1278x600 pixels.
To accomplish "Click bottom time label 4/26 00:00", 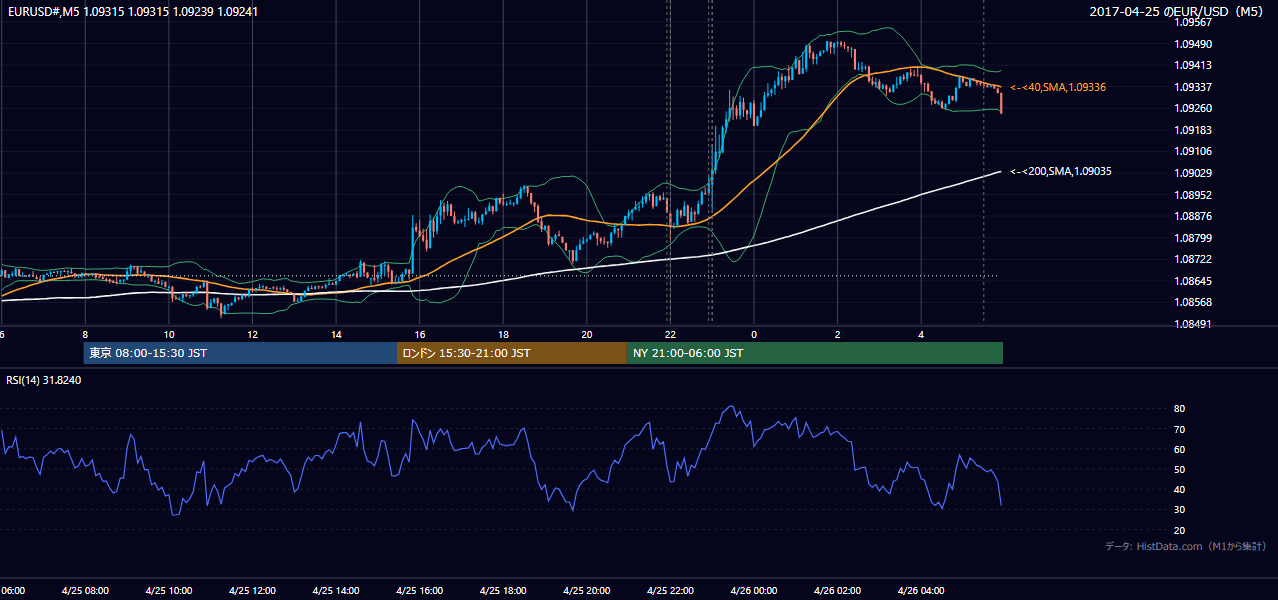I will 754,590.
